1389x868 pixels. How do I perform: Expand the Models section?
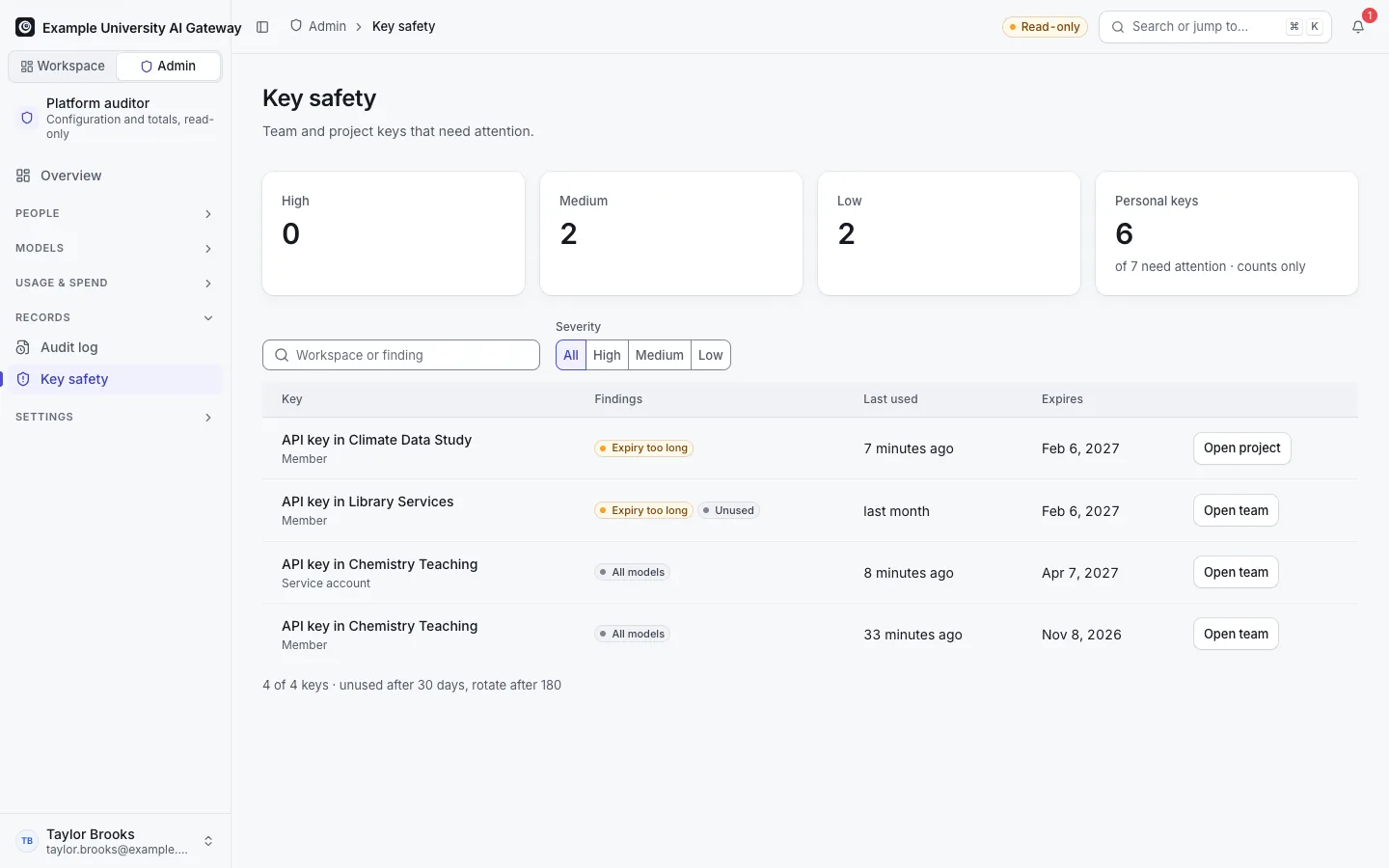115,248
